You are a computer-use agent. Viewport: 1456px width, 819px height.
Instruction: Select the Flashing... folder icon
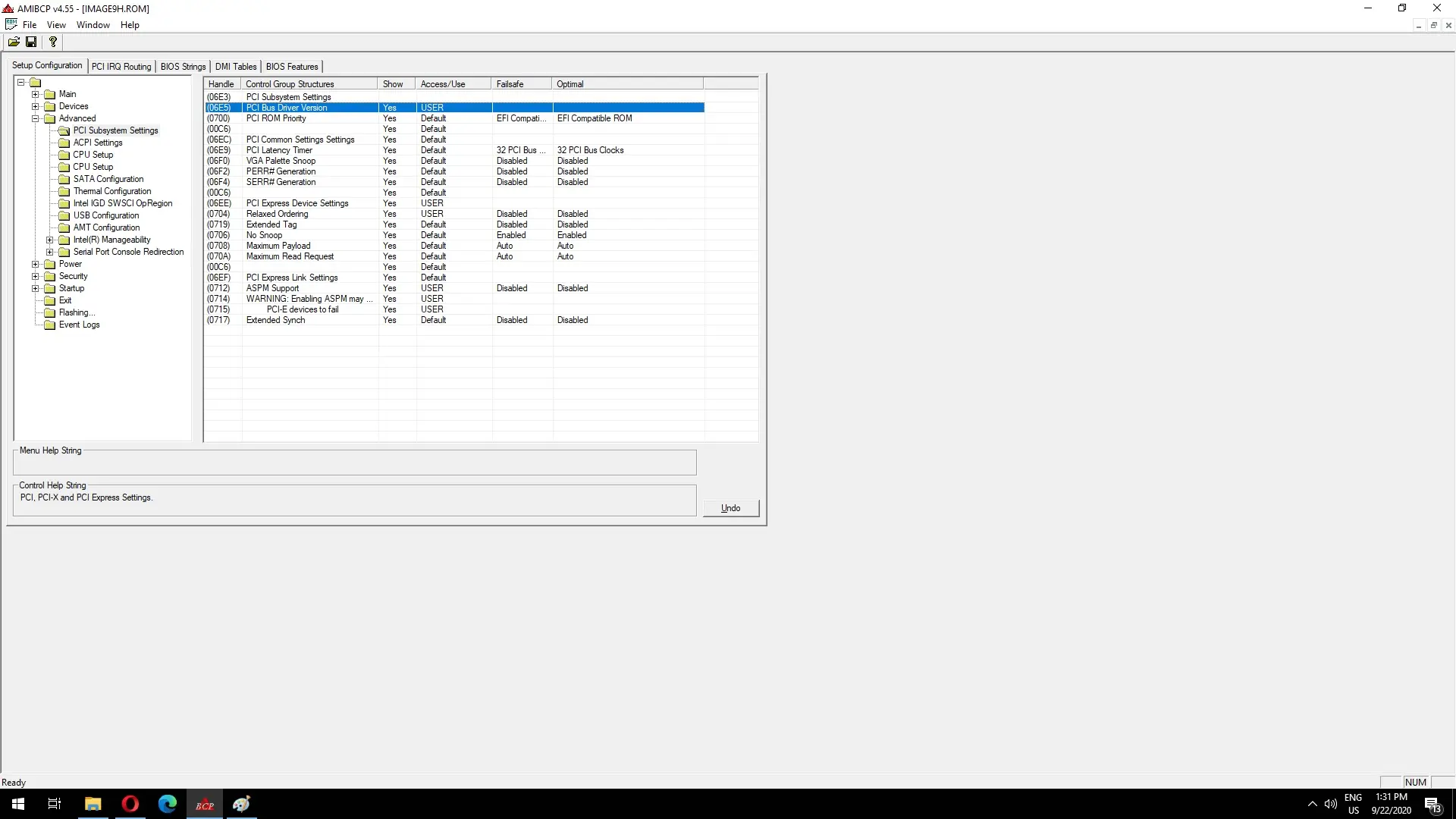[x=50, y=312]
